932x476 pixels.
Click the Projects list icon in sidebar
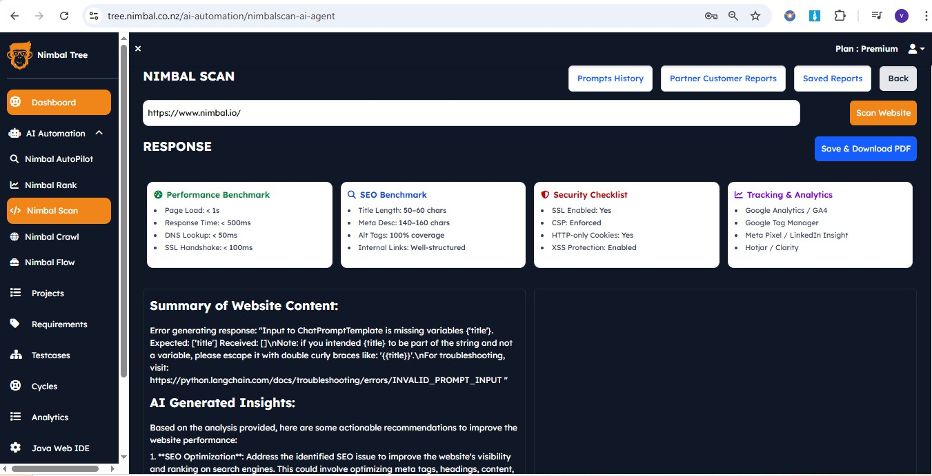(x=15, y=293)
